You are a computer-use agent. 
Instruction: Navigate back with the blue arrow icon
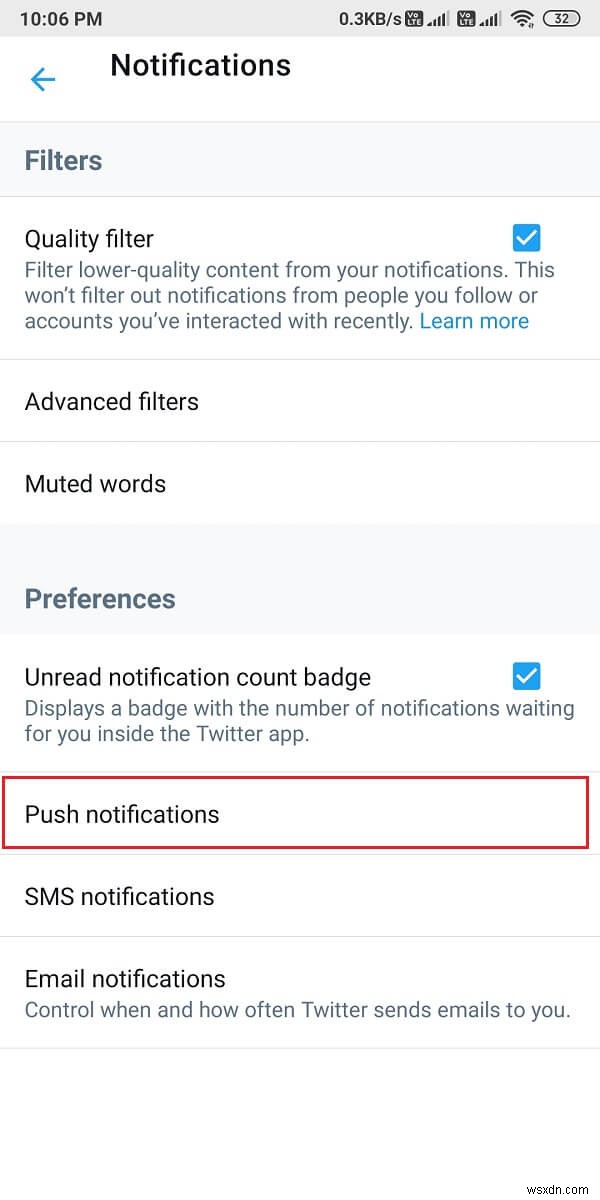pos(42,78)
